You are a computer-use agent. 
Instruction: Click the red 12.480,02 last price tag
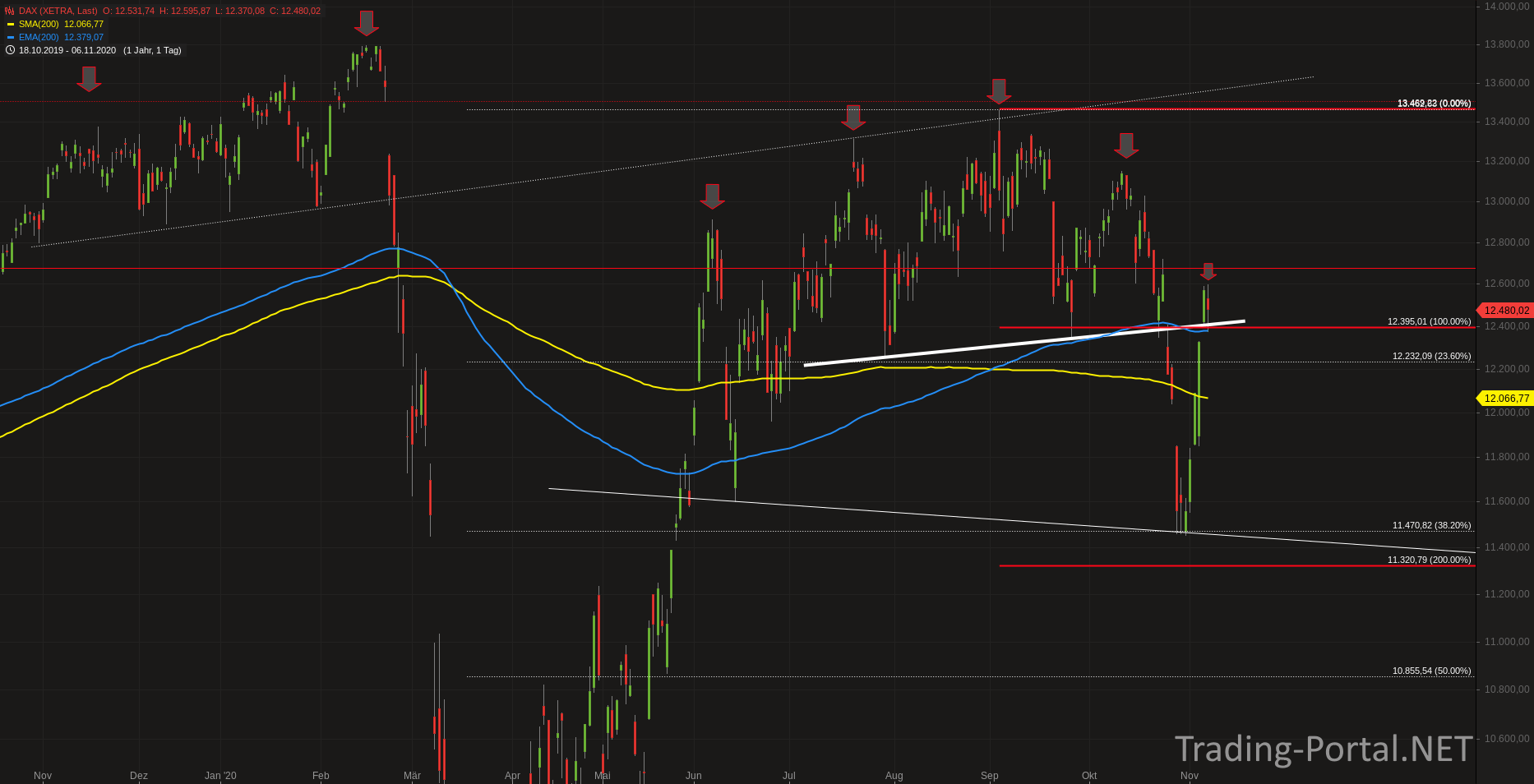[1506, 311]
